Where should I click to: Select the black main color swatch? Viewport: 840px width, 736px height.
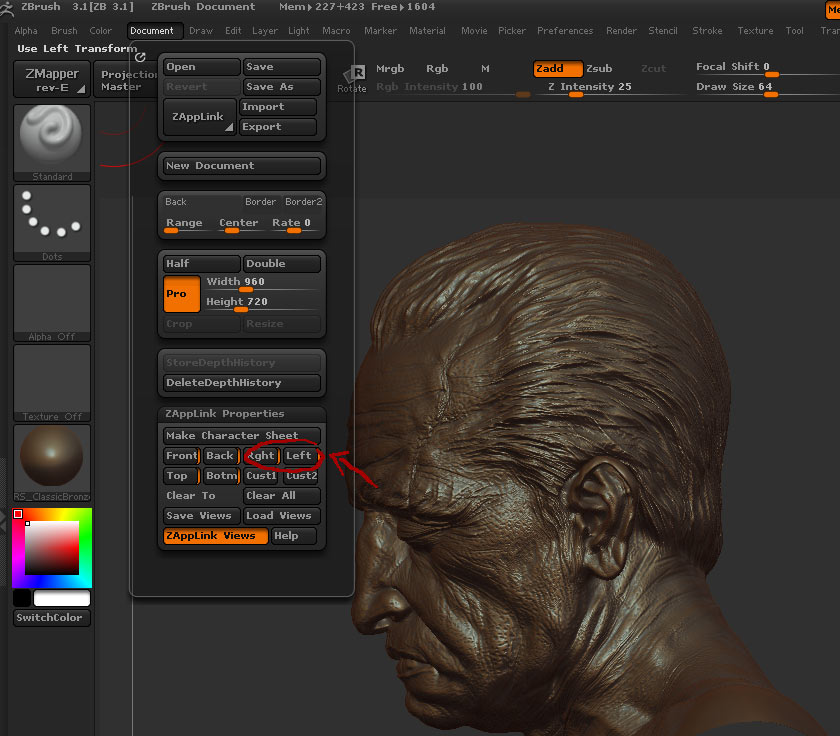[21, 598]
